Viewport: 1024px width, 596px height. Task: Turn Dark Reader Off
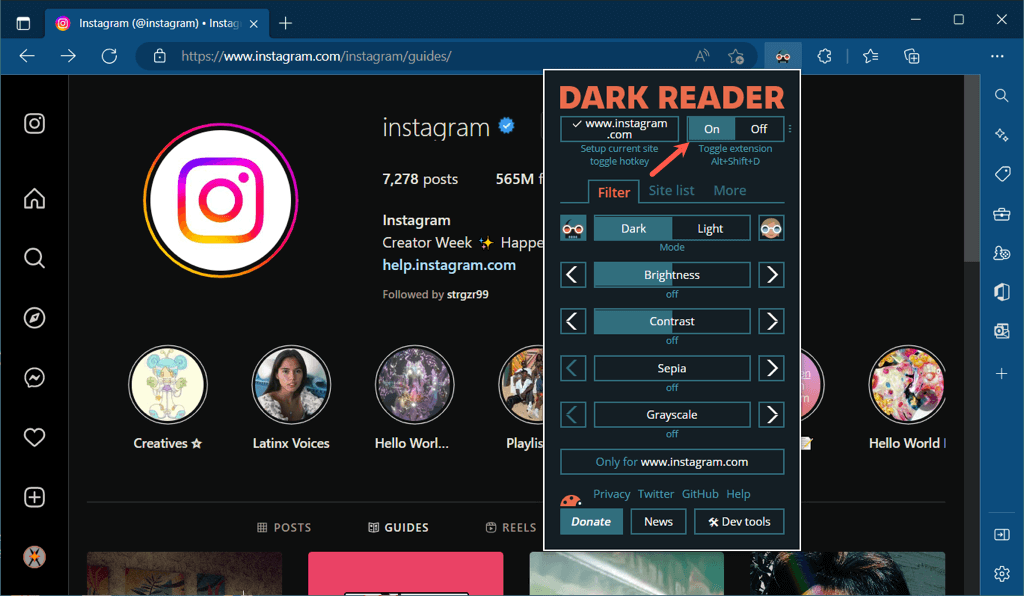tap(759, 129)
